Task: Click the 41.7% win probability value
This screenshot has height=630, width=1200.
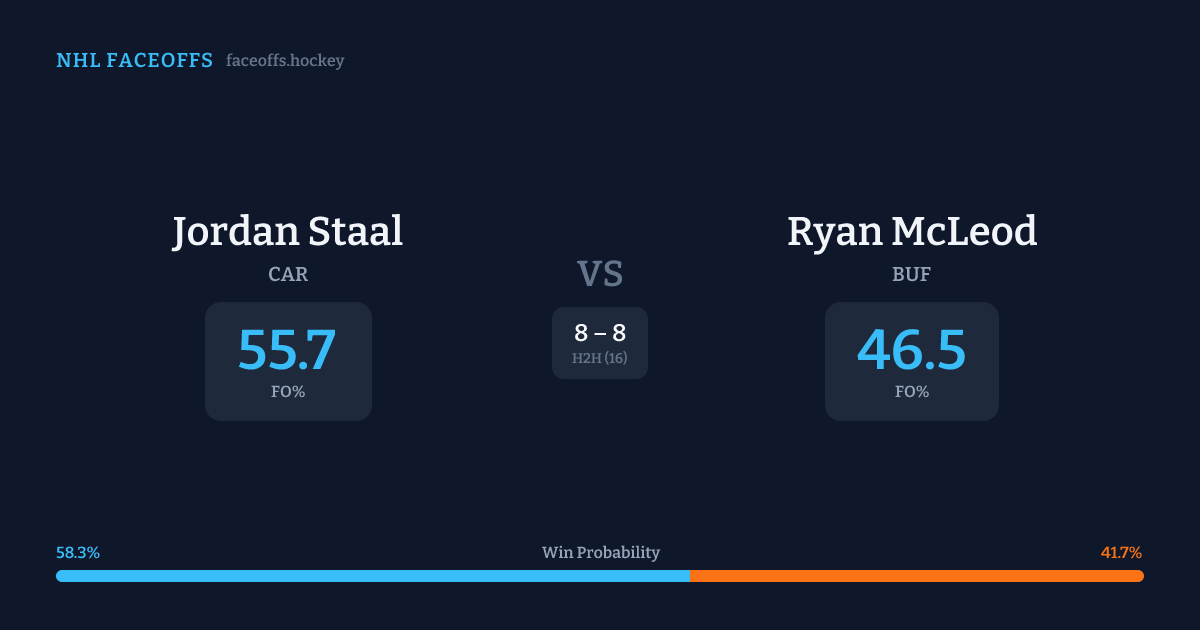Action: pos(1121,553)
